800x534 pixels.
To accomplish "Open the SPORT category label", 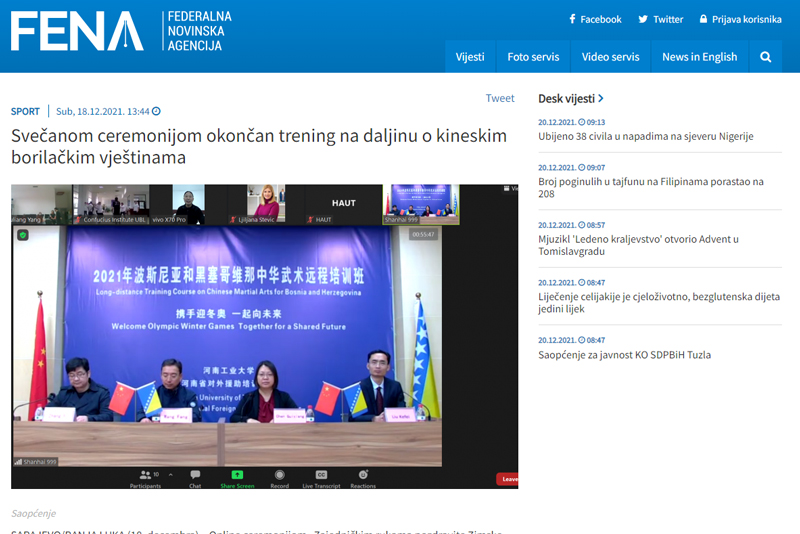I will [x=26, y=112].
